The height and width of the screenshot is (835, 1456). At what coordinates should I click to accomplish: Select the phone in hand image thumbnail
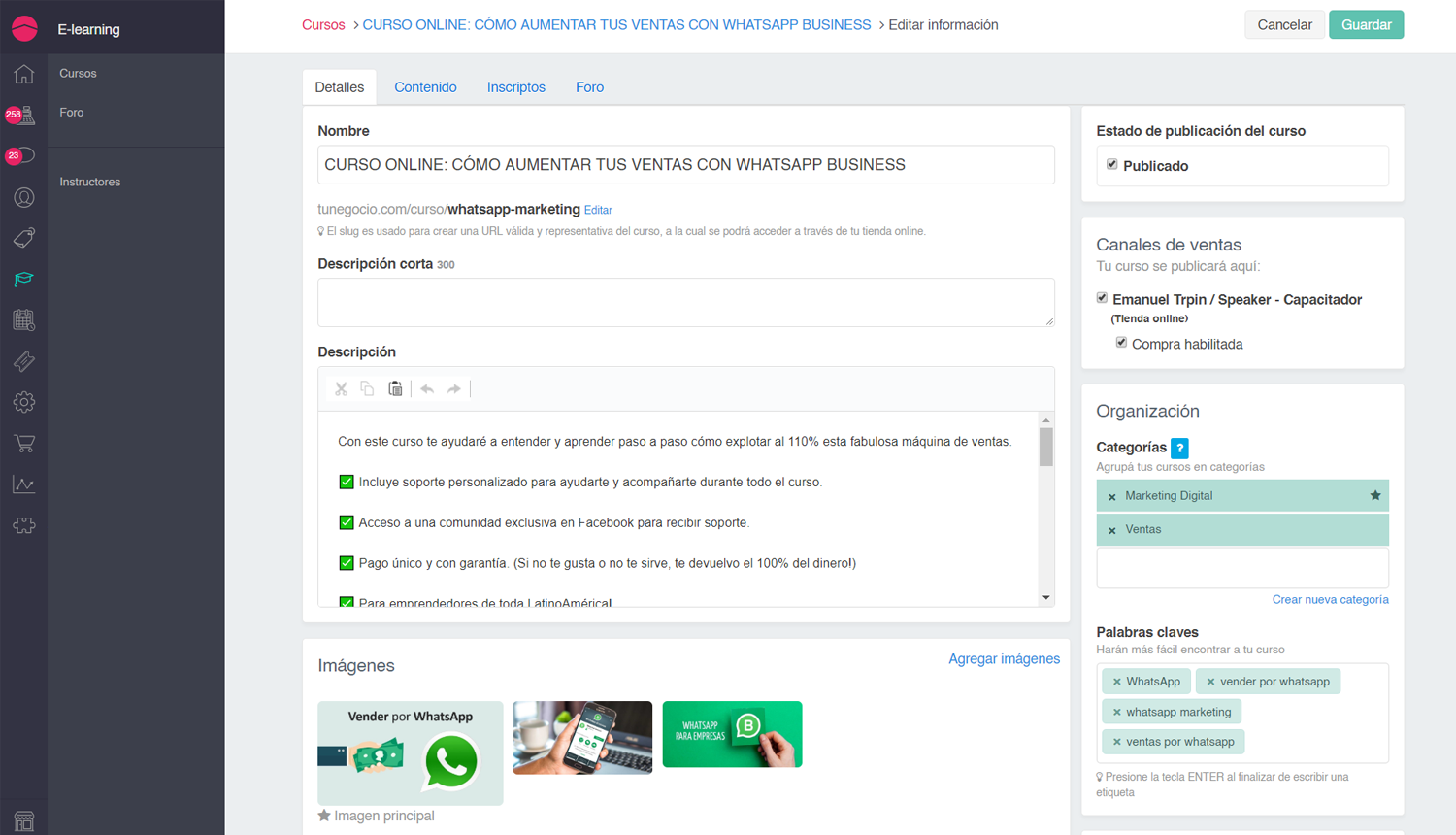pos(582,738)
